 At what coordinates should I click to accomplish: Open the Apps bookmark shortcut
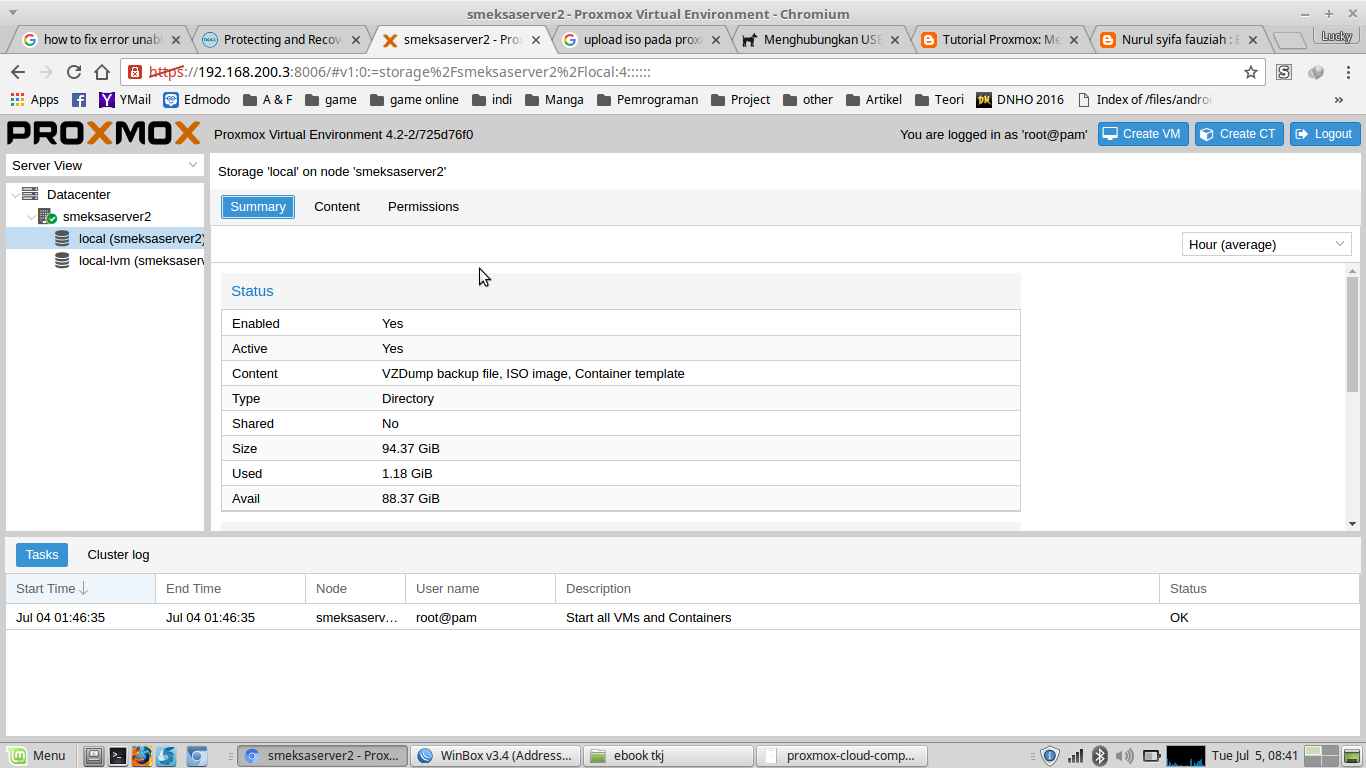[x=35, y=99]
